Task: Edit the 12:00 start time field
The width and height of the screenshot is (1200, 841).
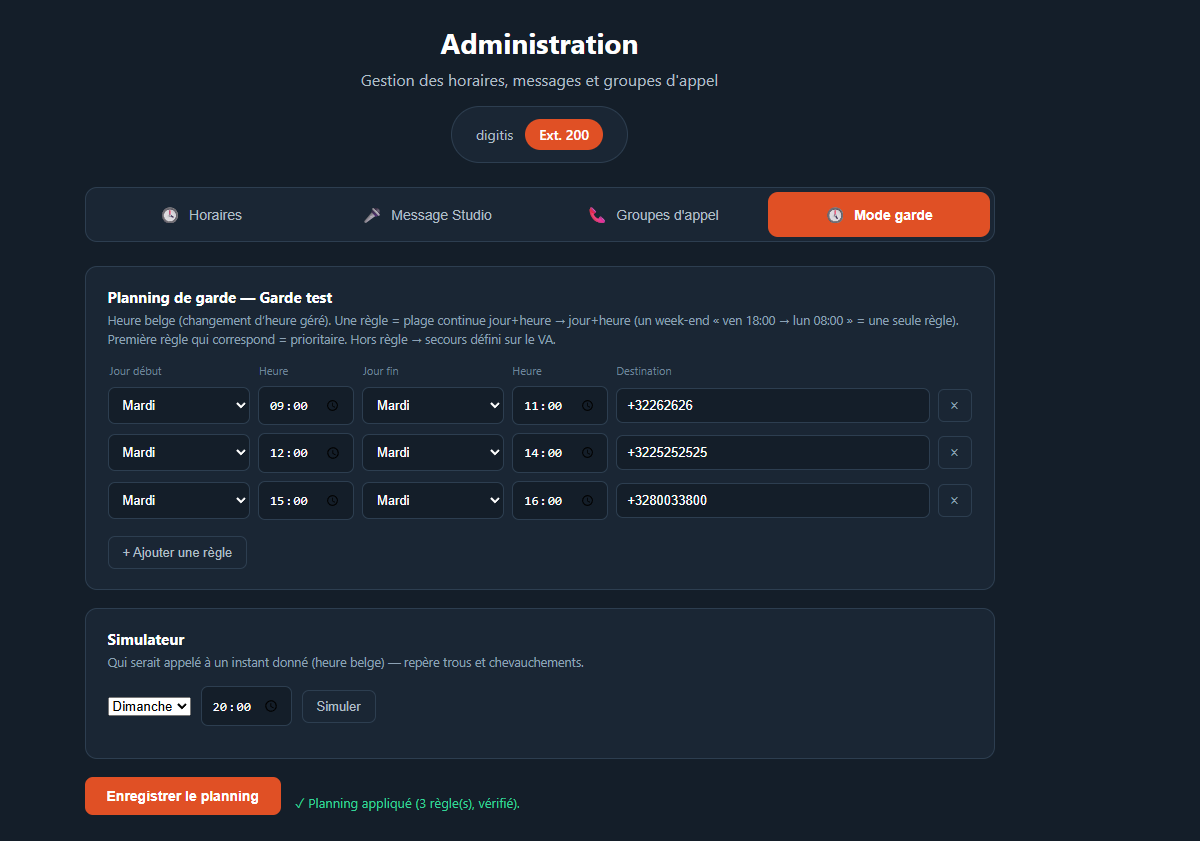Action: click(306, 453)
